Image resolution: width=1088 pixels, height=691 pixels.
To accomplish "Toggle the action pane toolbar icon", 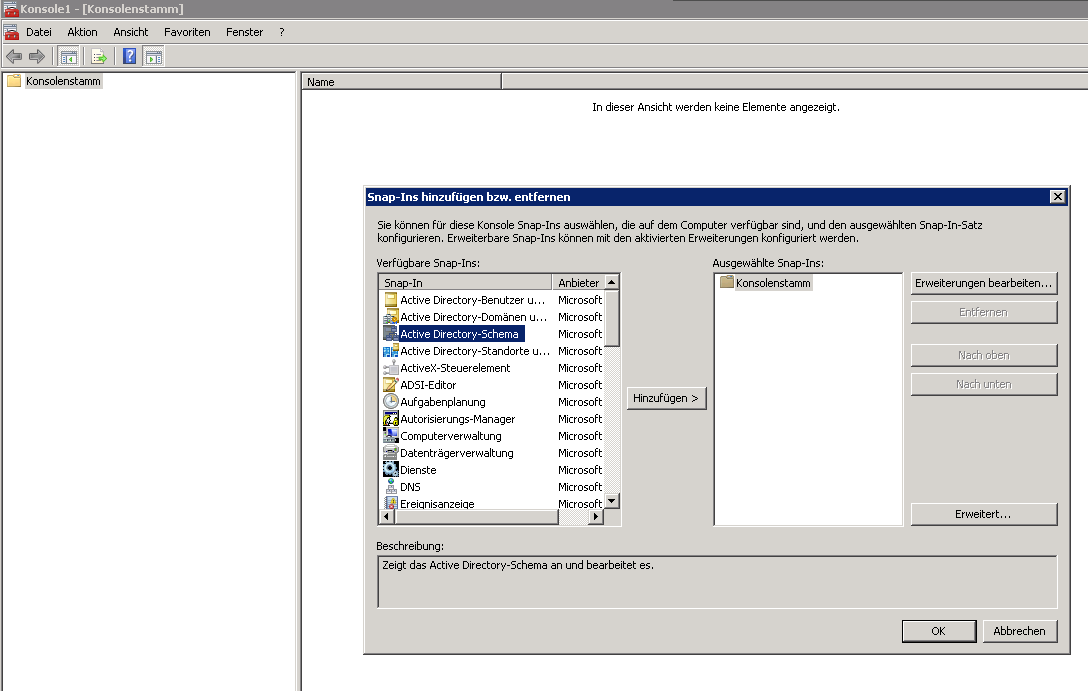I will 153,56.
